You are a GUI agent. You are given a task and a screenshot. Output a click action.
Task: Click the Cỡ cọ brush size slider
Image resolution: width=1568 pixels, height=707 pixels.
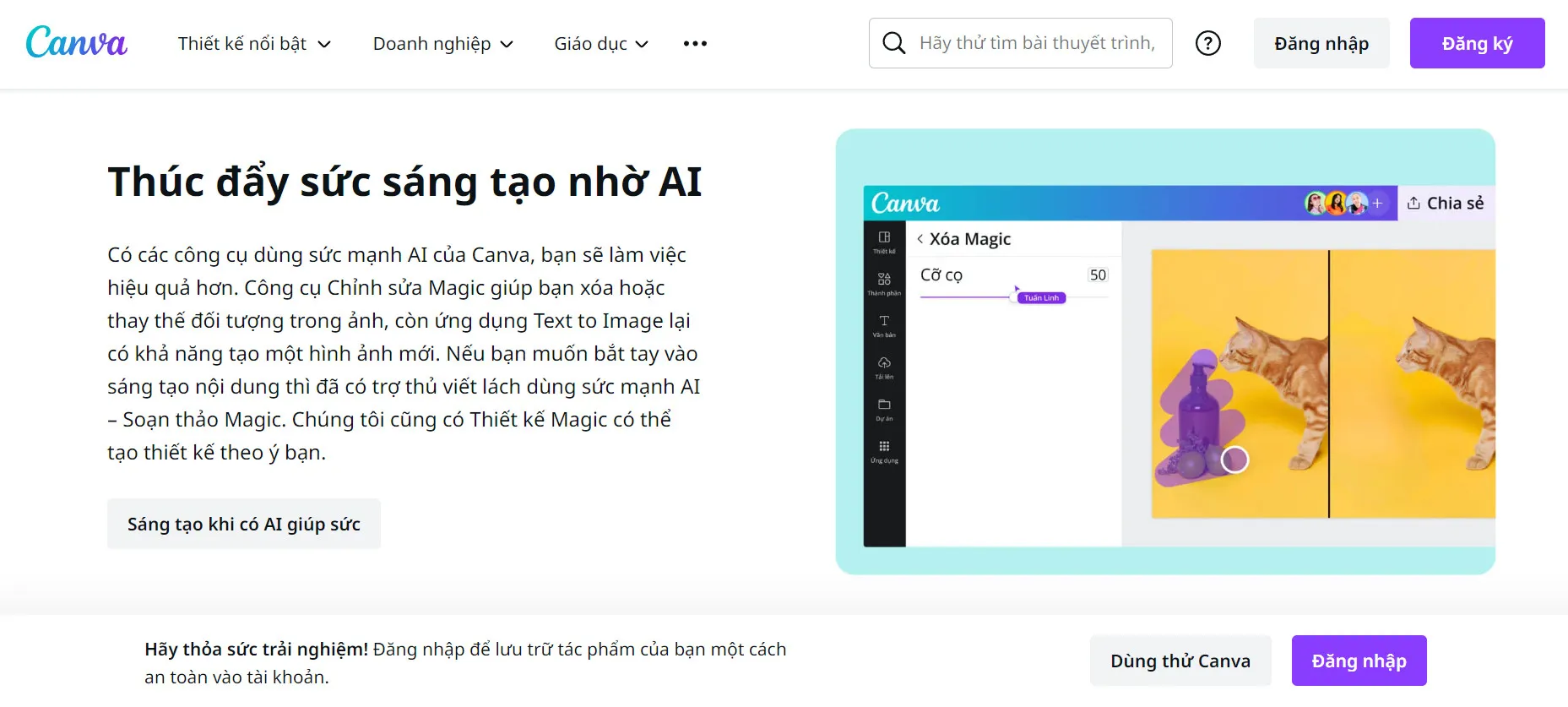1013,297
